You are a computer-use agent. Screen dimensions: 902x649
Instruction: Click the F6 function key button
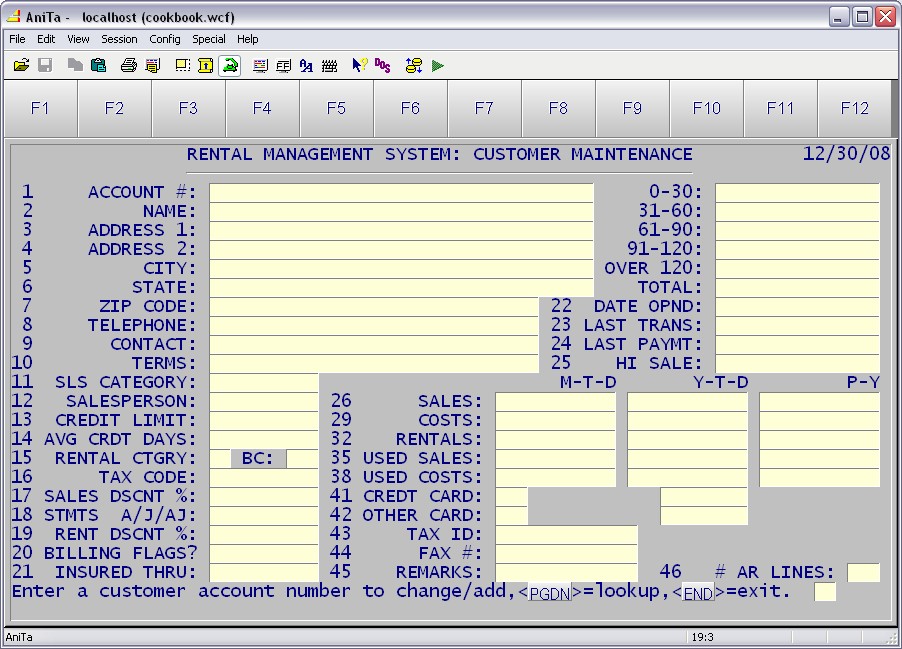coord(410,108)
